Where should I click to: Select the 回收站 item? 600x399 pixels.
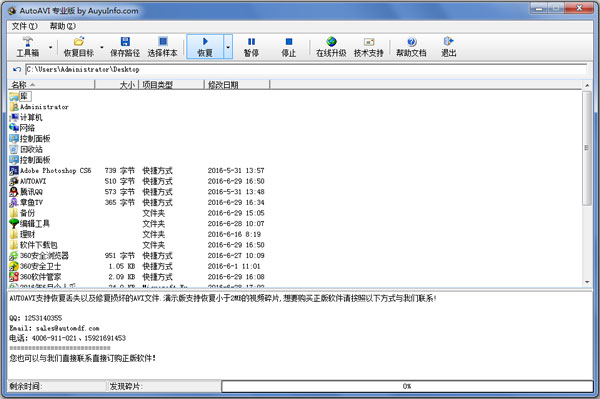(x=26, y=149)
